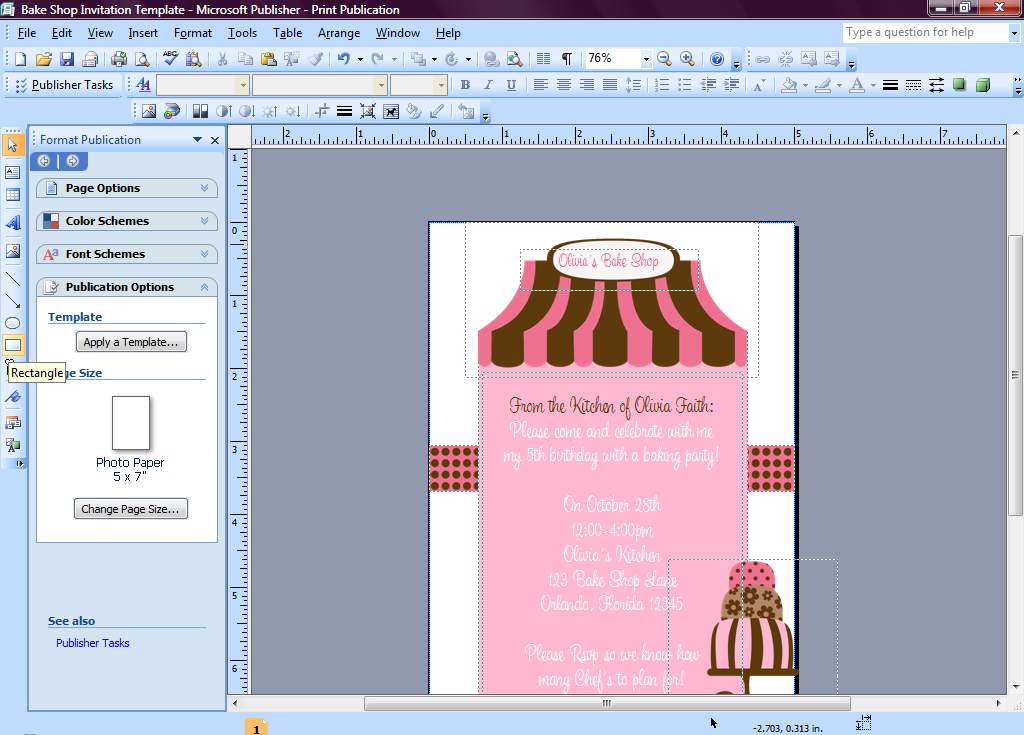Go to page 1 tab in page sorter

coord(256,728)
